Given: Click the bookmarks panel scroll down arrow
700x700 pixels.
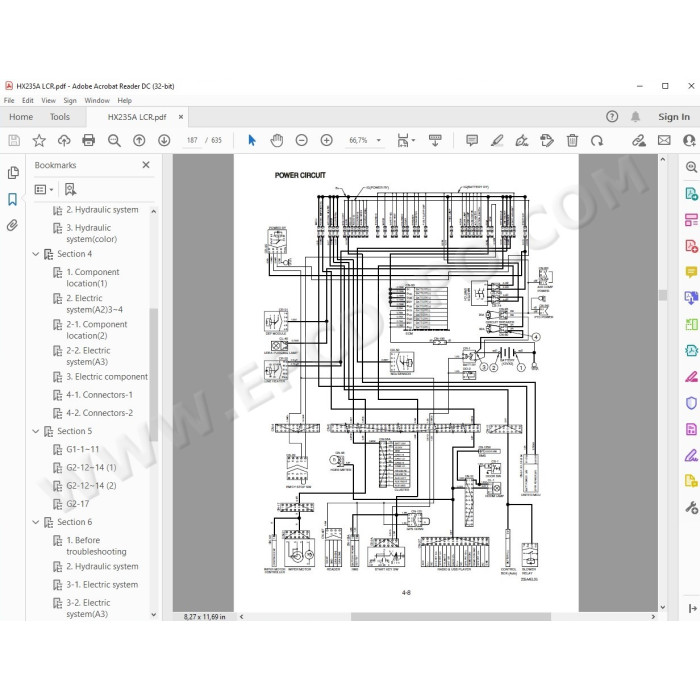Looking at the screenshot, I should tap(154, 615).
